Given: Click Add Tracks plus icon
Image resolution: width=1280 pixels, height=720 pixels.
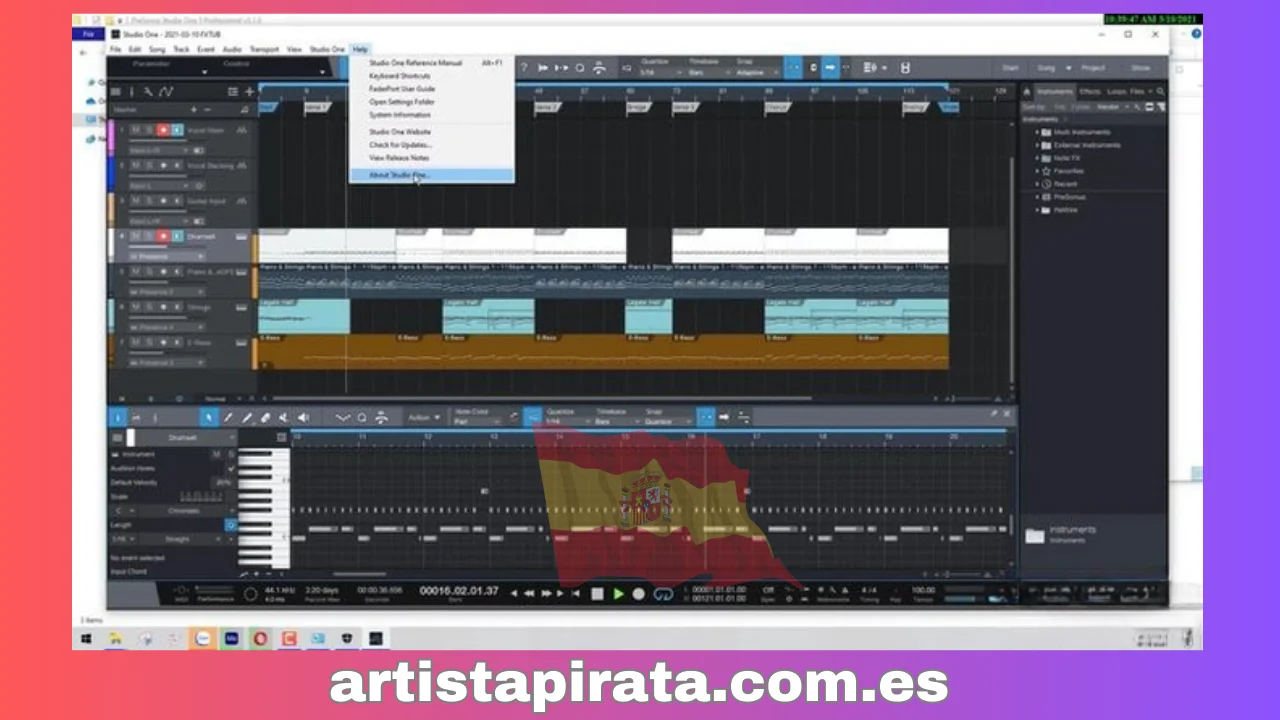Looking at the screenshot, I should coord(249,91).
